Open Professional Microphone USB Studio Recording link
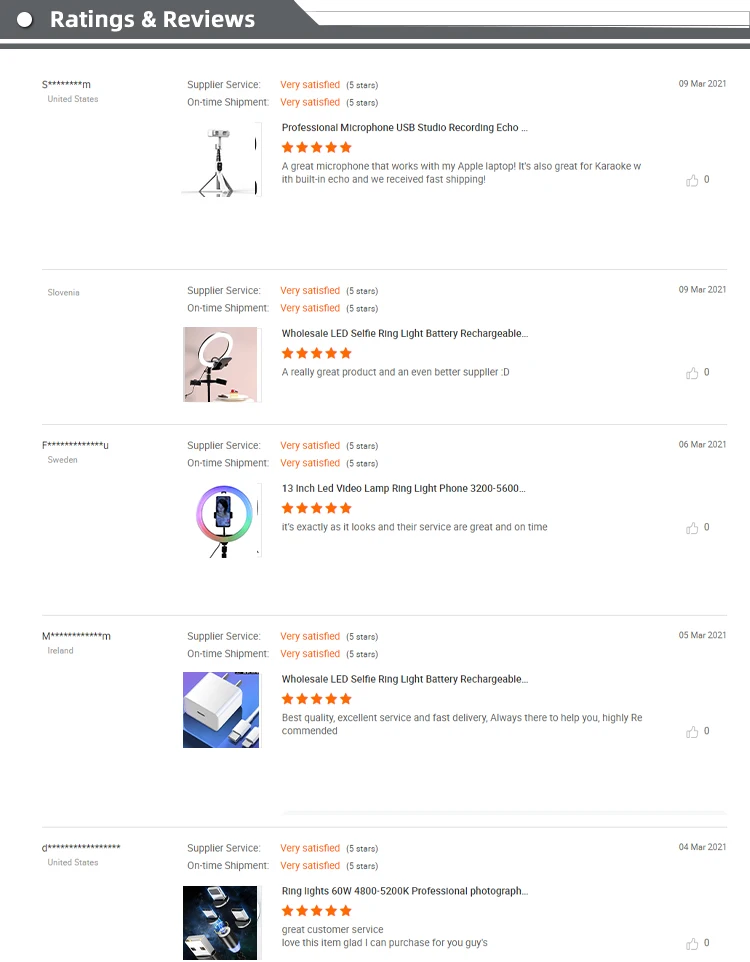Image resolution: width=750 pixels, height=962 pixels. [x=404, y=128]
